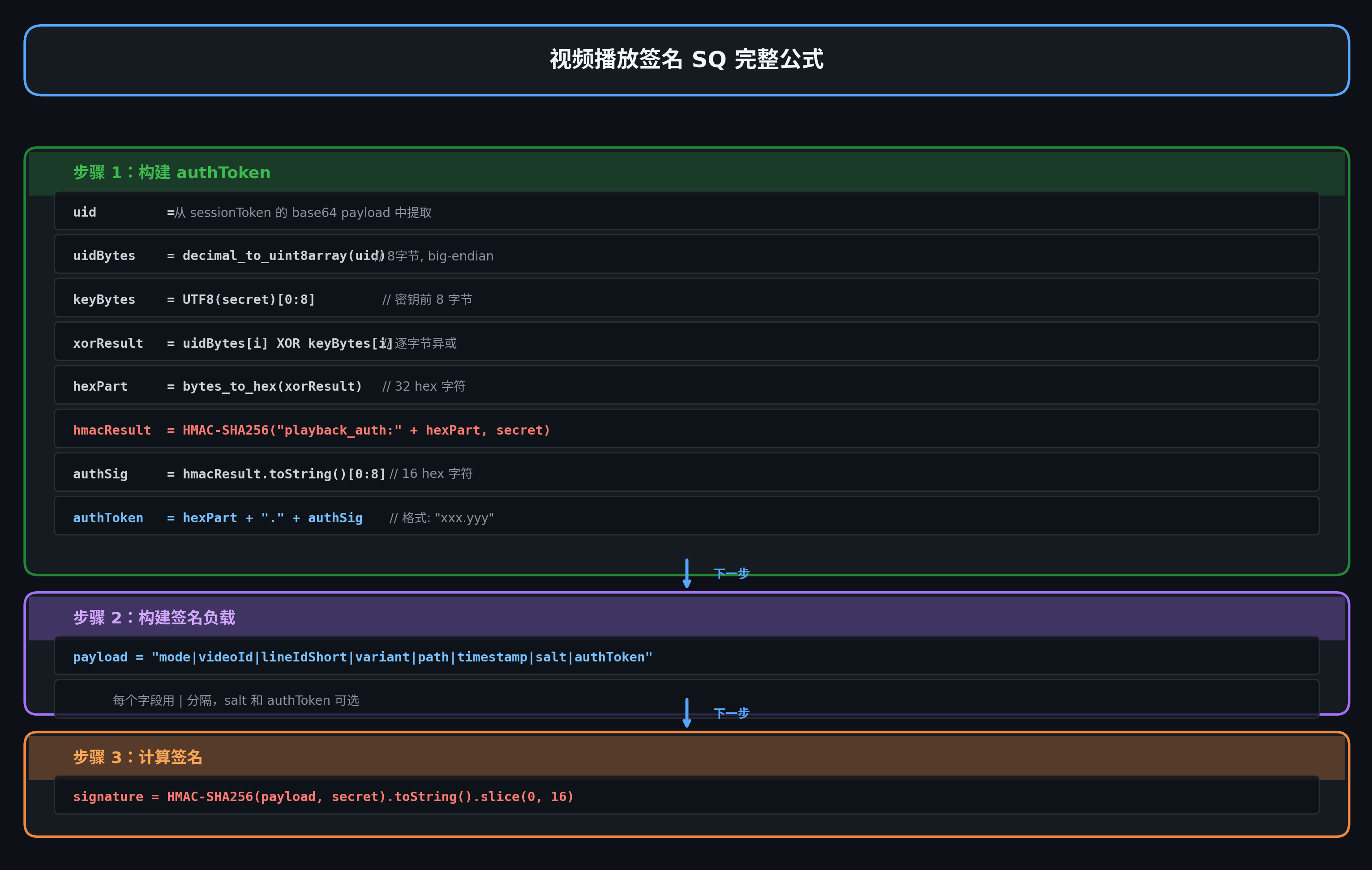Click the comment 格式: "xxx.yyy"
Image resolution: width=1372 pixels, height=870 pixels.
coord(442,517)
